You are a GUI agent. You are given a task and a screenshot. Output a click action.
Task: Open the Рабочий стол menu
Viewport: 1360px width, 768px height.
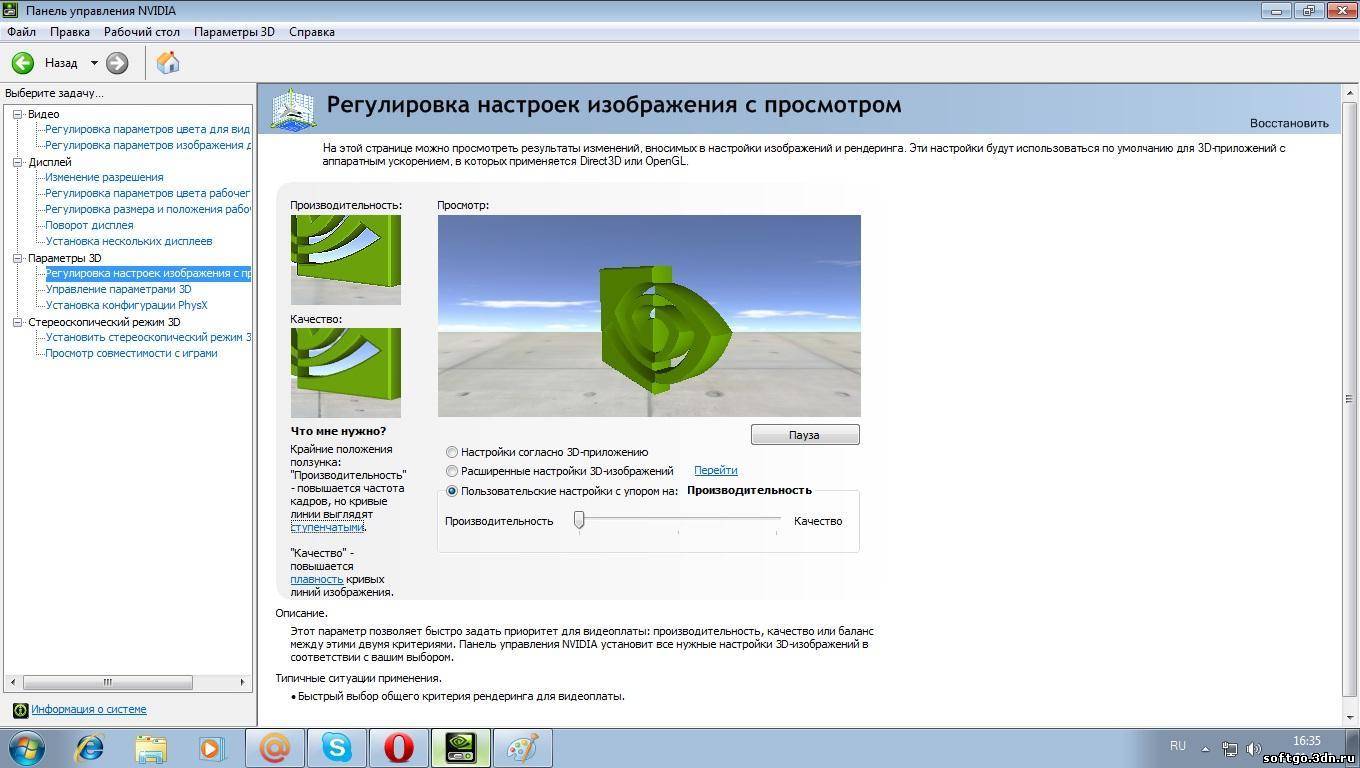pyautogui.click(x=142, y=32)
